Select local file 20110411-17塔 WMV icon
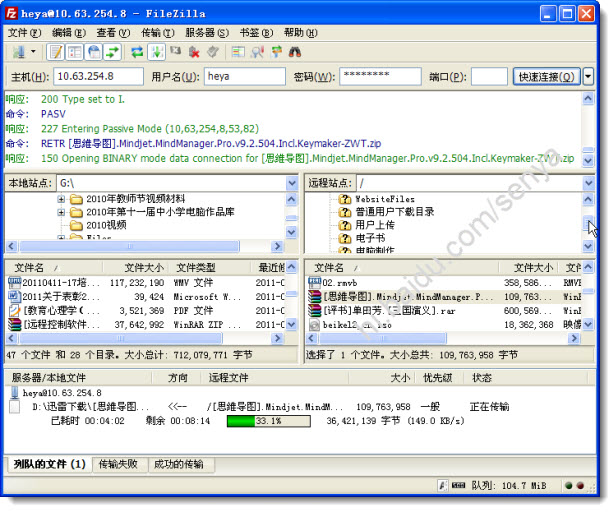The height and width of the screenshot is (512, 615). tap(15, 282)
